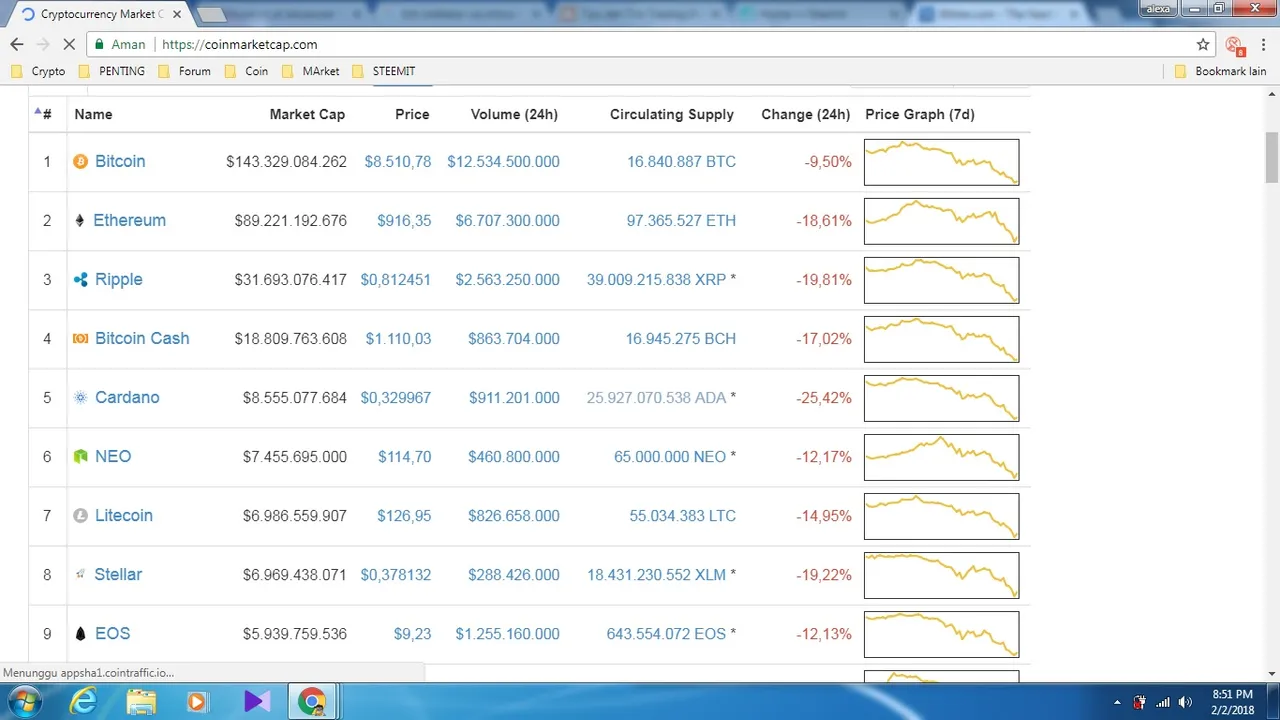The image size is (1280, 720).
Task: Click the Ripple logo icon
Action: (x=81, y=279)
